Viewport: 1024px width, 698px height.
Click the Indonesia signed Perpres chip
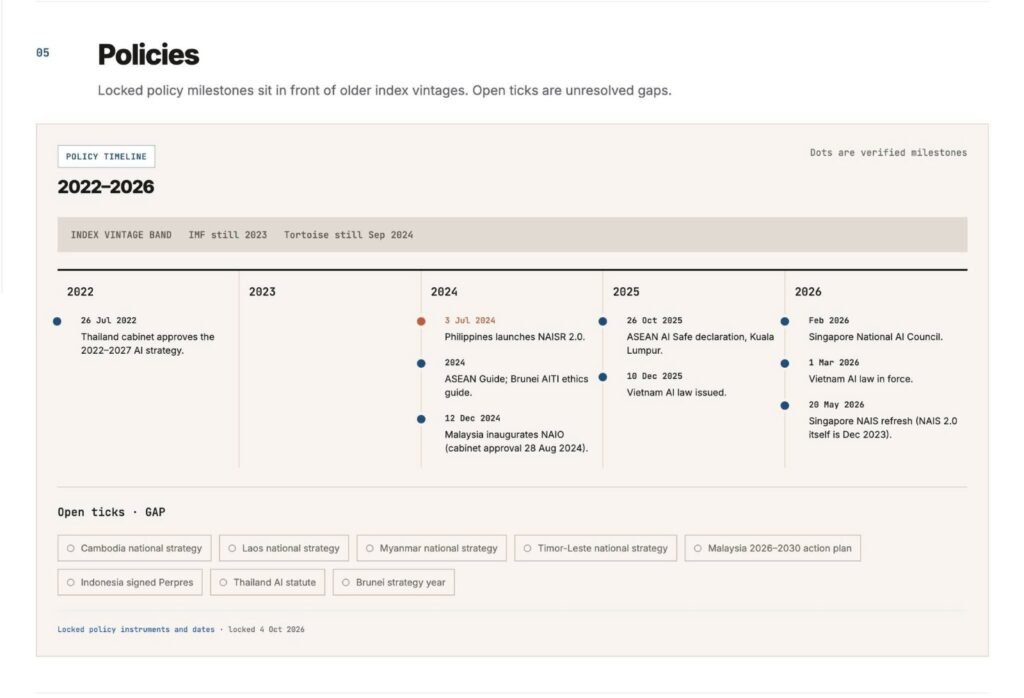(x=130, y=582)
